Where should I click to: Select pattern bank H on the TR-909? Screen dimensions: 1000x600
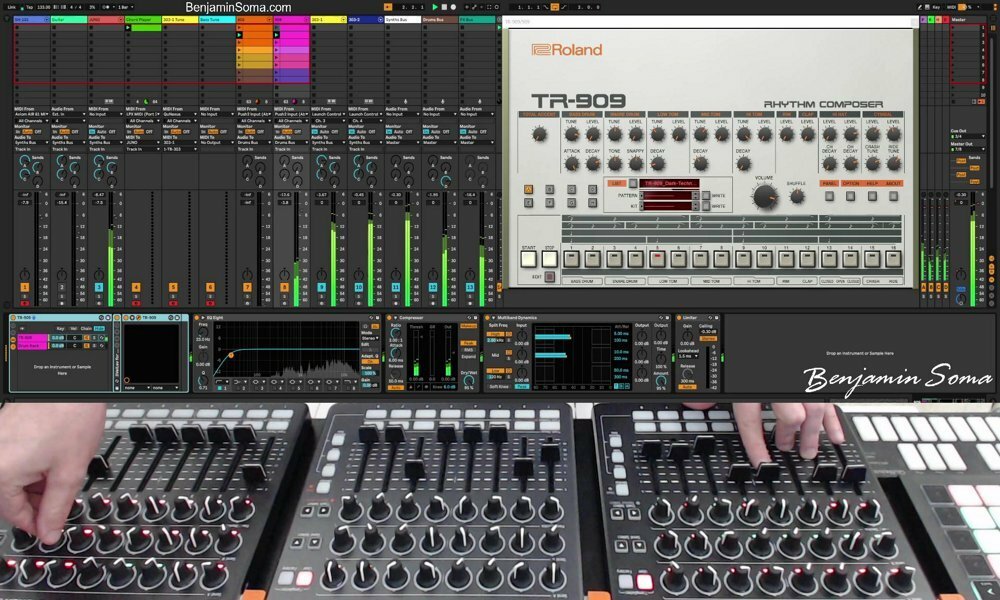coord(592,203)
